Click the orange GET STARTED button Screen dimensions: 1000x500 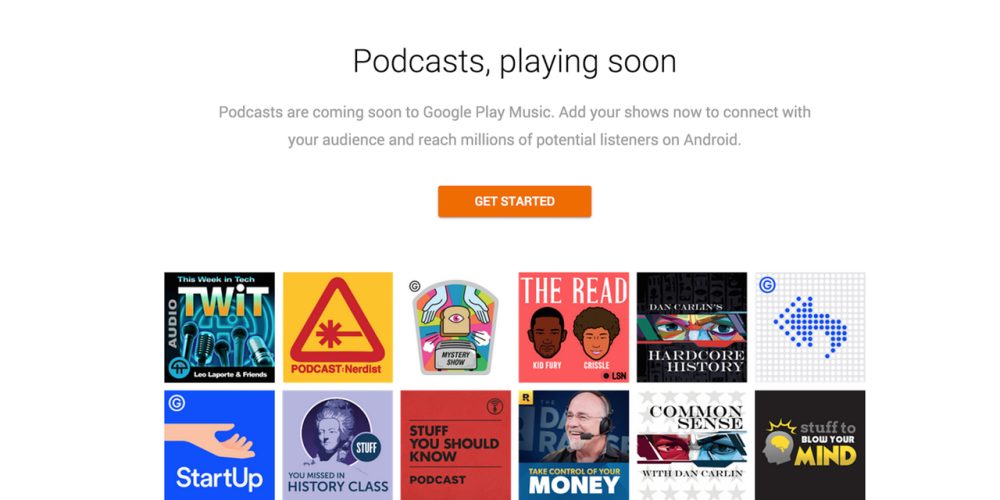click(514, 201)
